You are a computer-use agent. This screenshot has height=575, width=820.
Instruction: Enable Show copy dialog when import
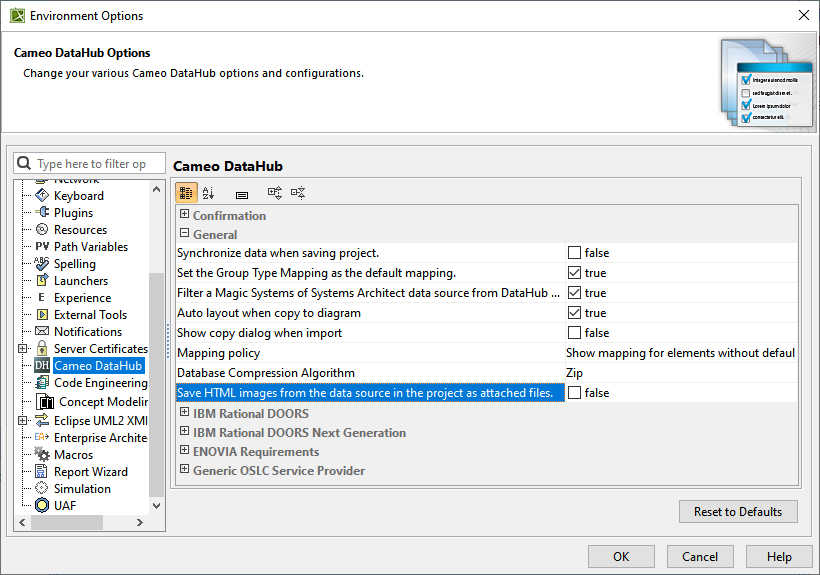575,333
